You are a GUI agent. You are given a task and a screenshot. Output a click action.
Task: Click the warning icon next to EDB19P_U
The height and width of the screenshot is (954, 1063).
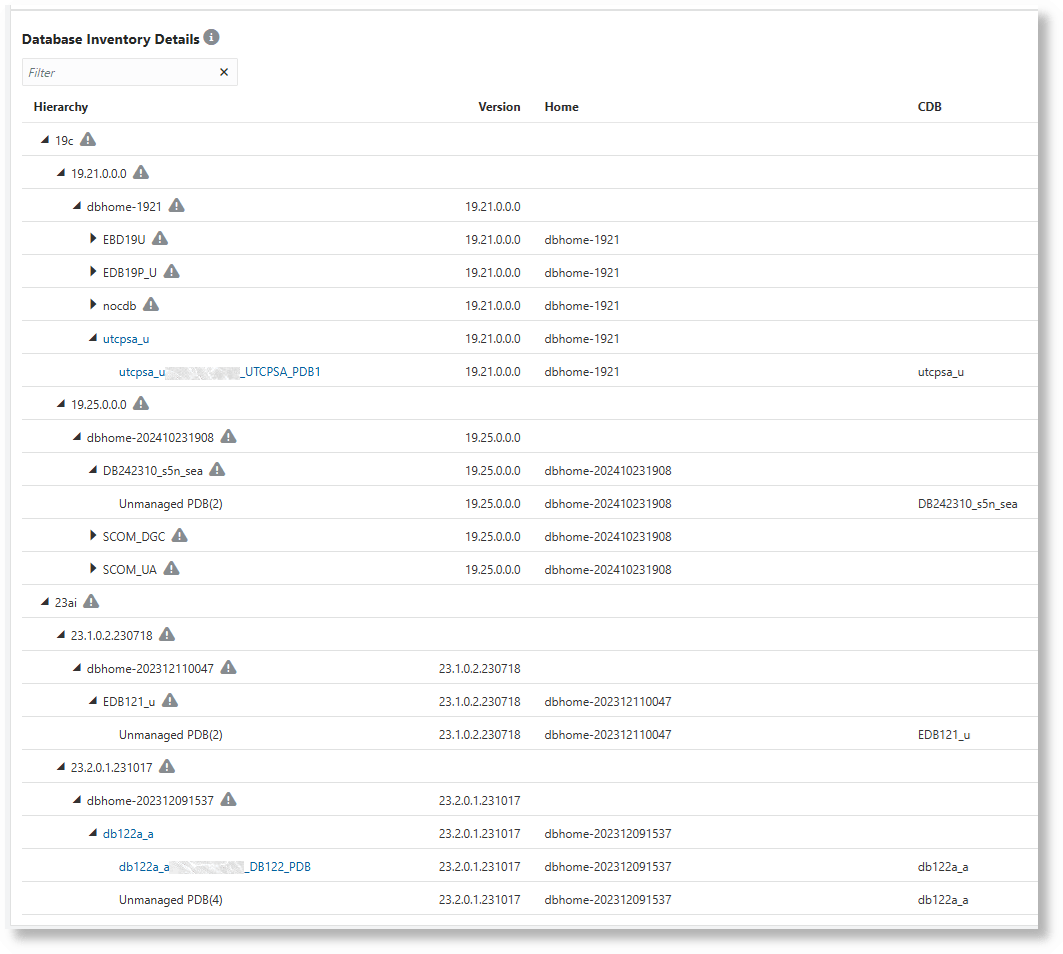(172, 271)
